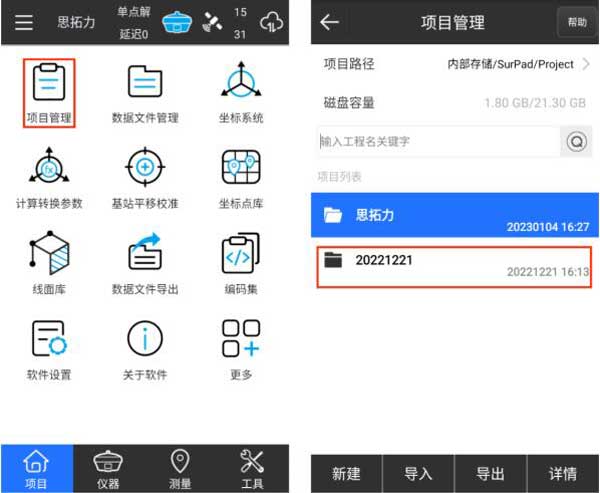
Task: Switch to 工具 tools tab
Action: pos(252,469)
